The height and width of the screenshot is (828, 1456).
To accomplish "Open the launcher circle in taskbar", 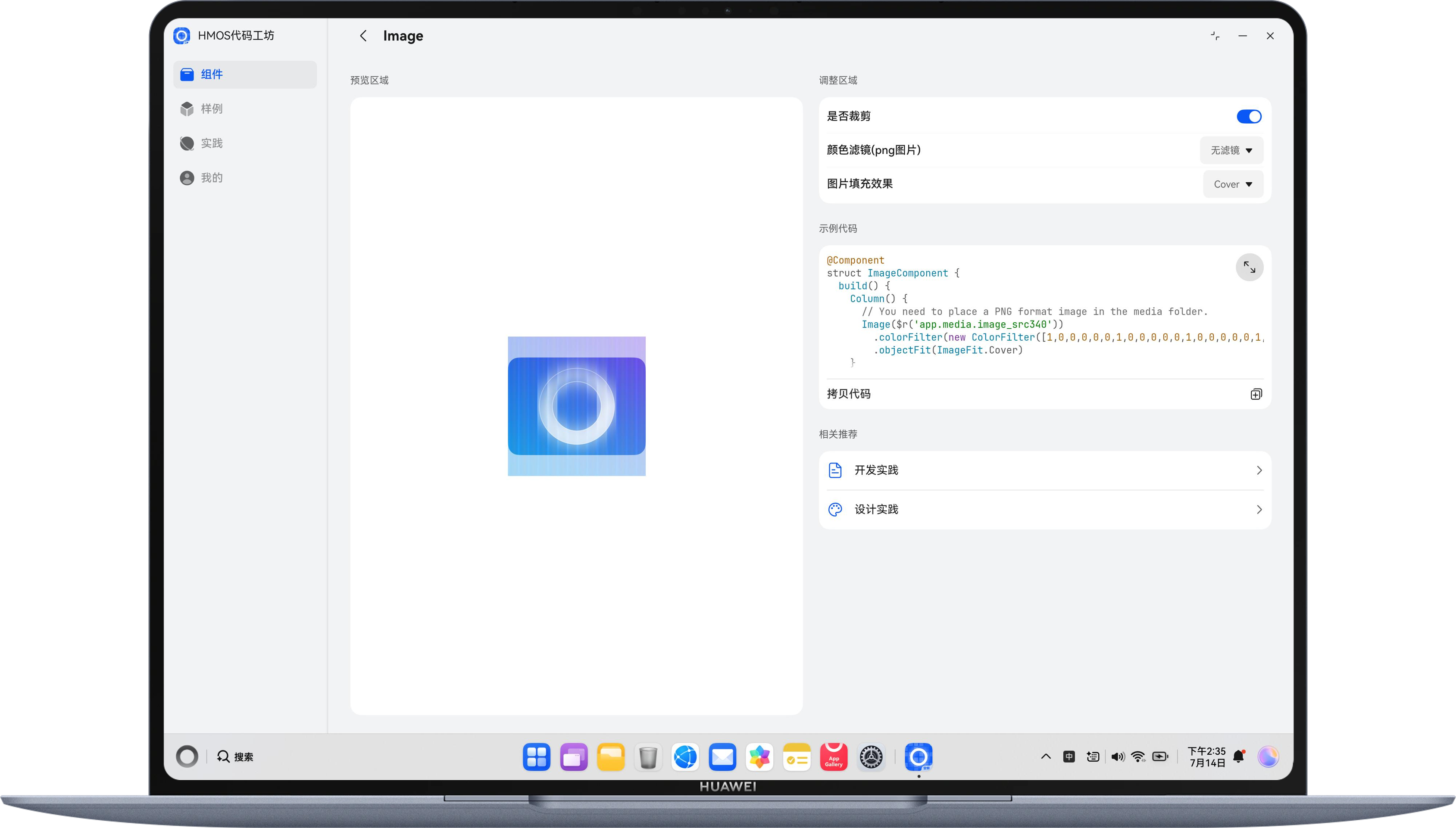I will 187,757.
